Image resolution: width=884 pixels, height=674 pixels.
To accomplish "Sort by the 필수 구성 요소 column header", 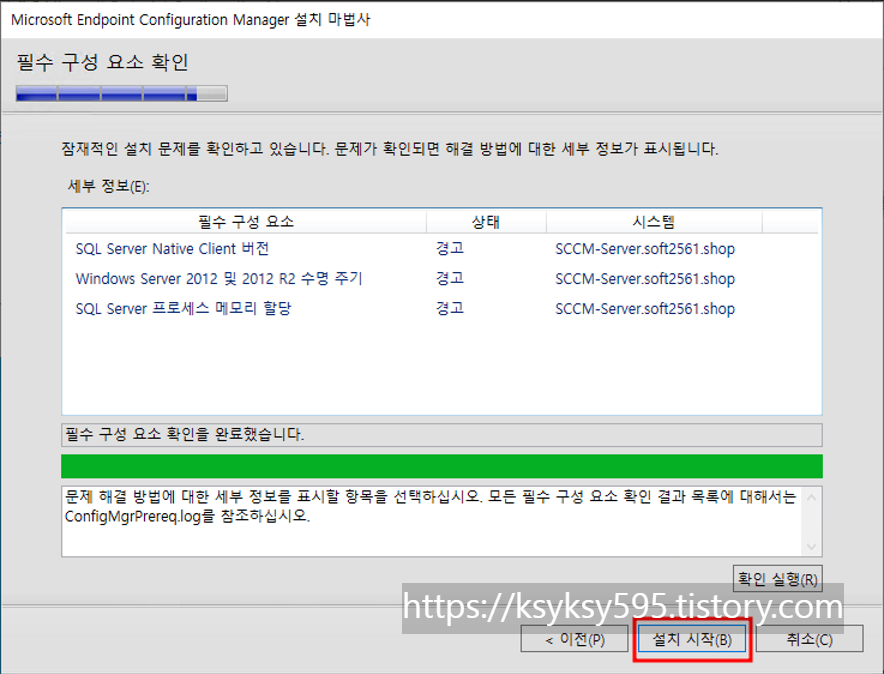I will pos(246,221).
